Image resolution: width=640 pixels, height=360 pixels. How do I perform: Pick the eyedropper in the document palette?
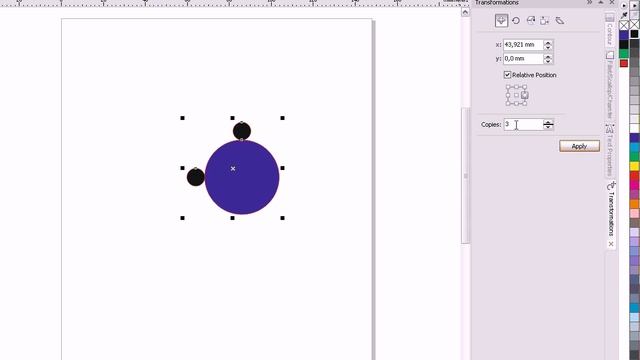coord(624,15)
